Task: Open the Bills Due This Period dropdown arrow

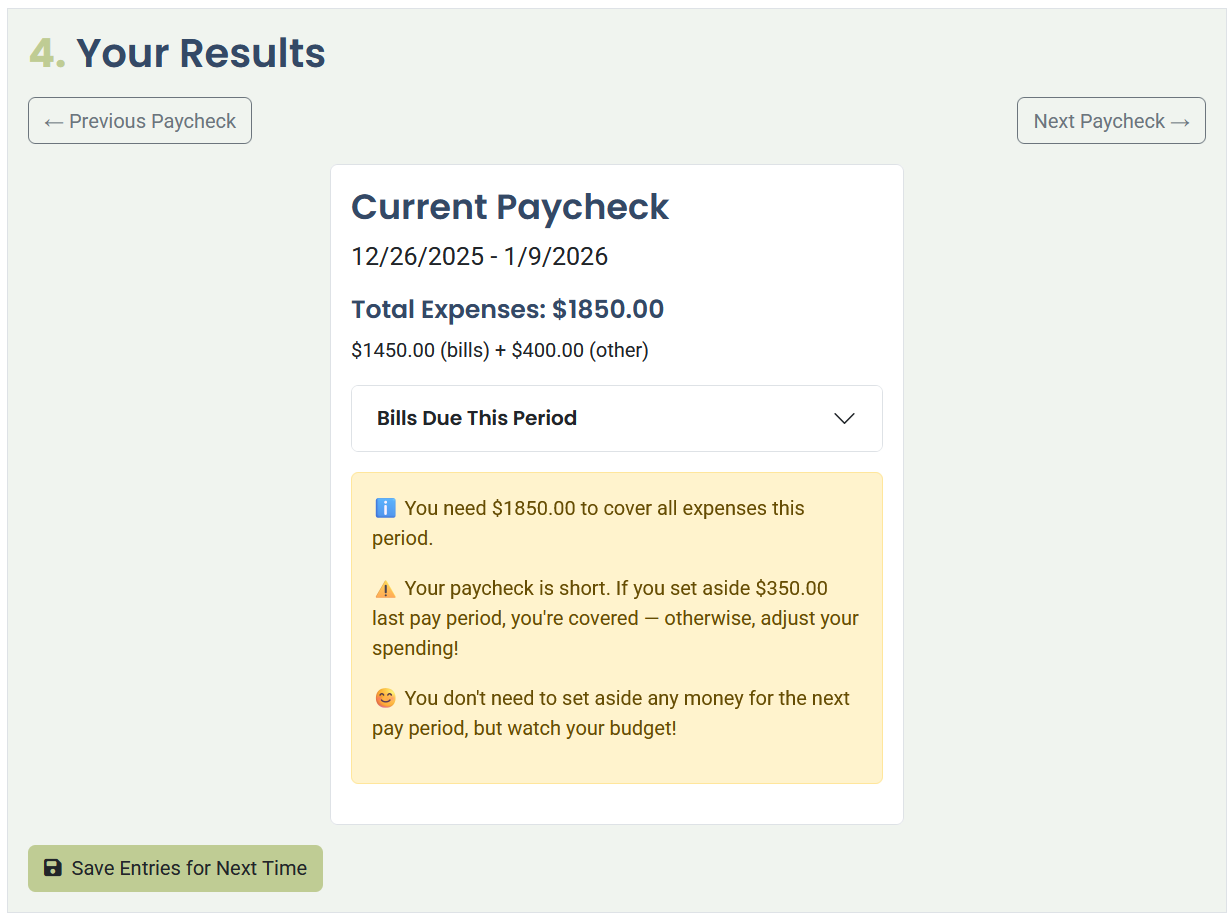Action: pyautogui.click(x=844, y=418)
